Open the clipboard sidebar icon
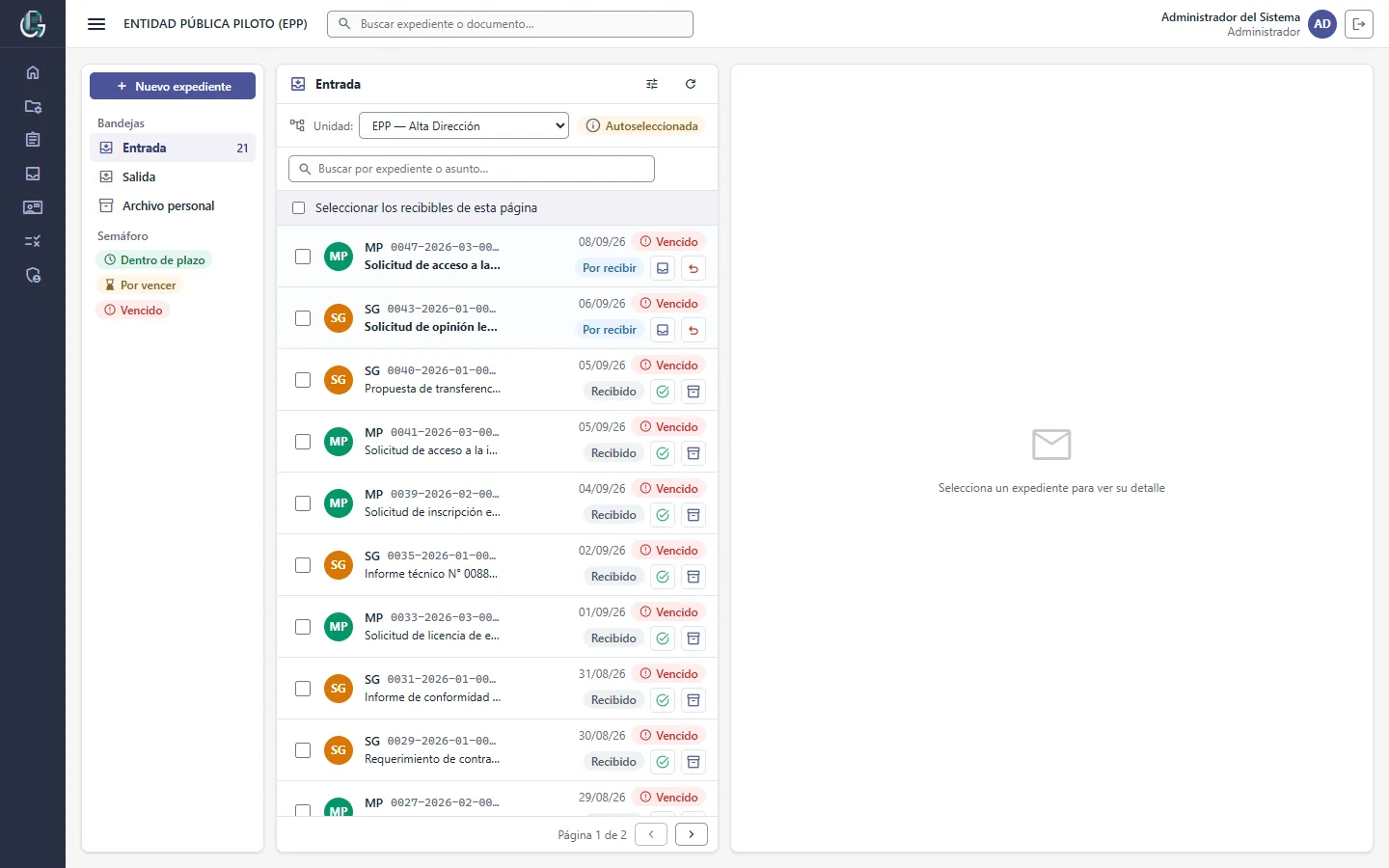Screen dimensions: 1389x868 click(33, 140)
